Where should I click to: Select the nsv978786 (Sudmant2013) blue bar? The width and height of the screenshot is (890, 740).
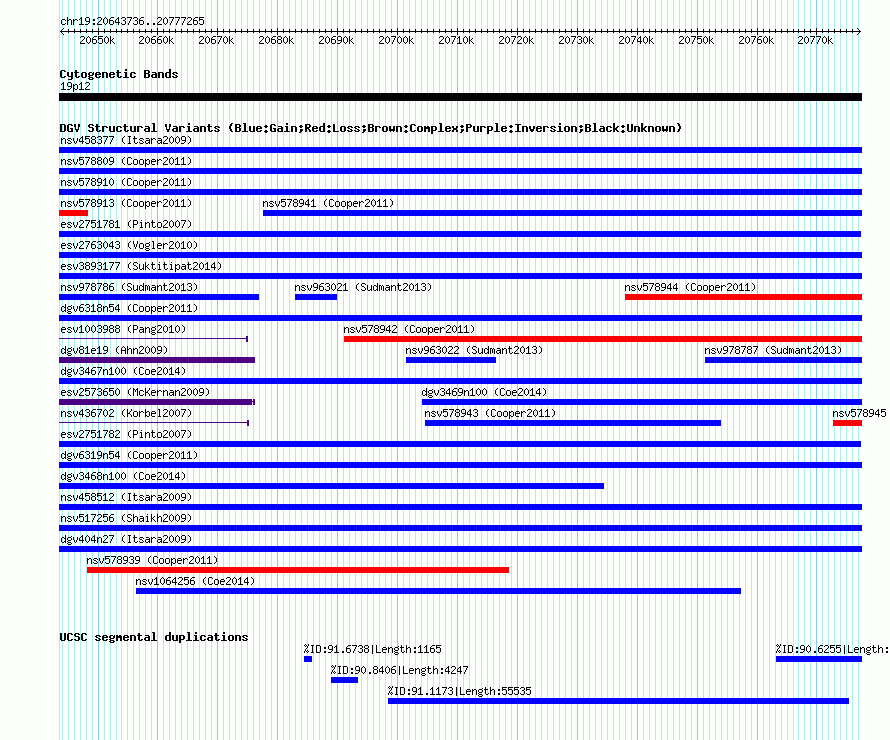pos(159,297)
